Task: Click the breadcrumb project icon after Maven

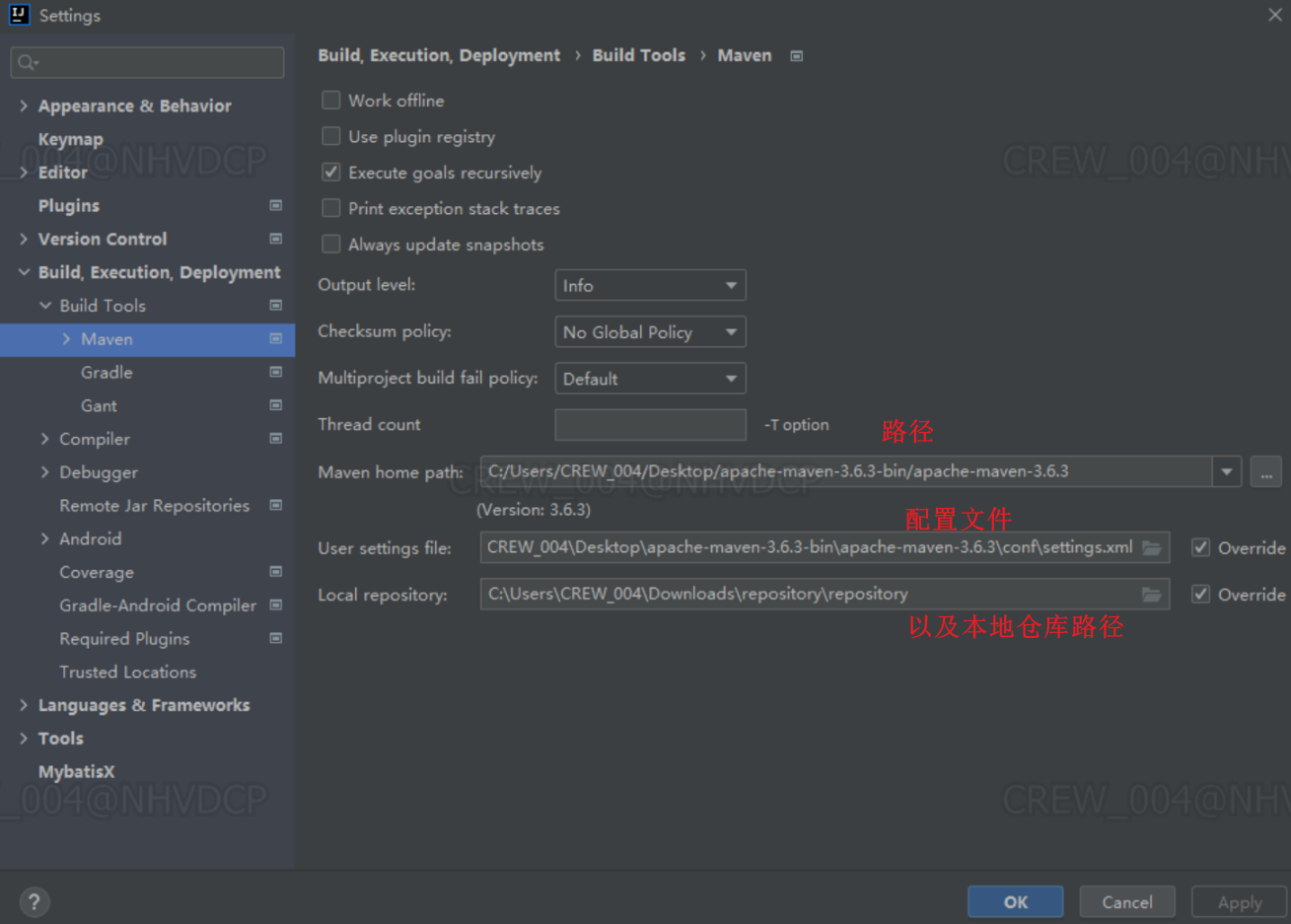Action: tap(797, 56)
